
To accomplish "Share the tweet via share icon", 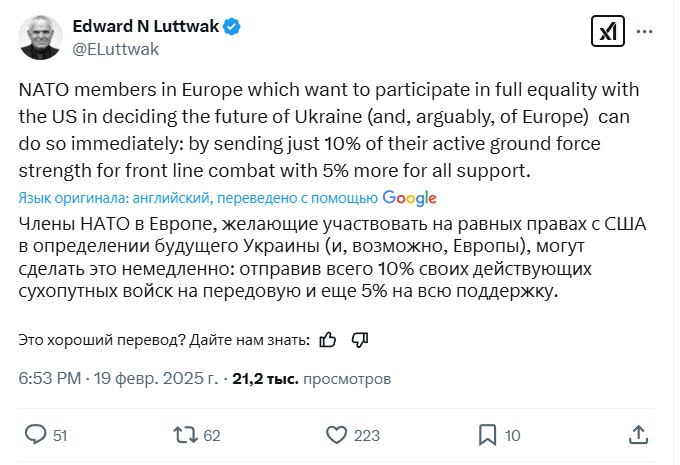I will coord(638,434).
